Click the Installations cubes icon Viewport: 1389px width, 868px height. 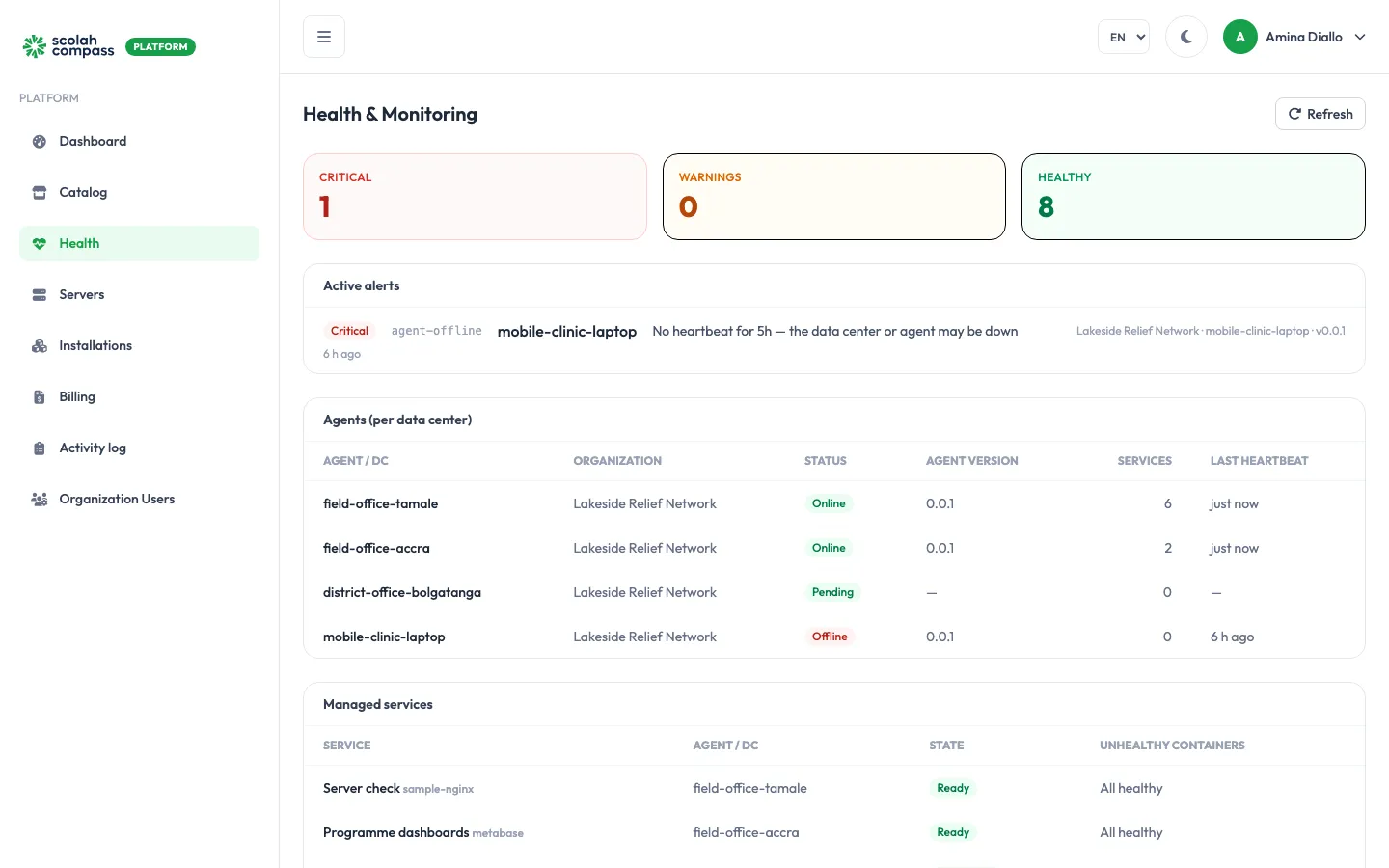(40, 345)
